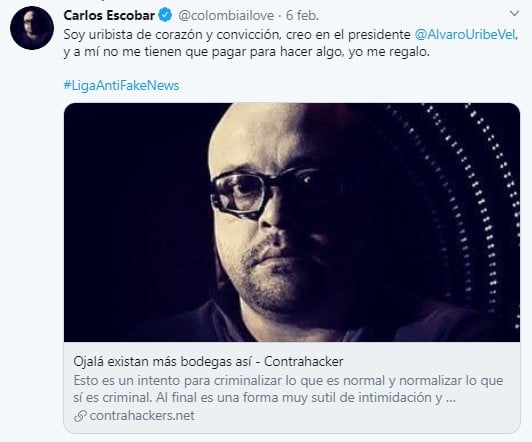
Task: Open the 6 feb. tweet timestamp
Action: (302, 15)
